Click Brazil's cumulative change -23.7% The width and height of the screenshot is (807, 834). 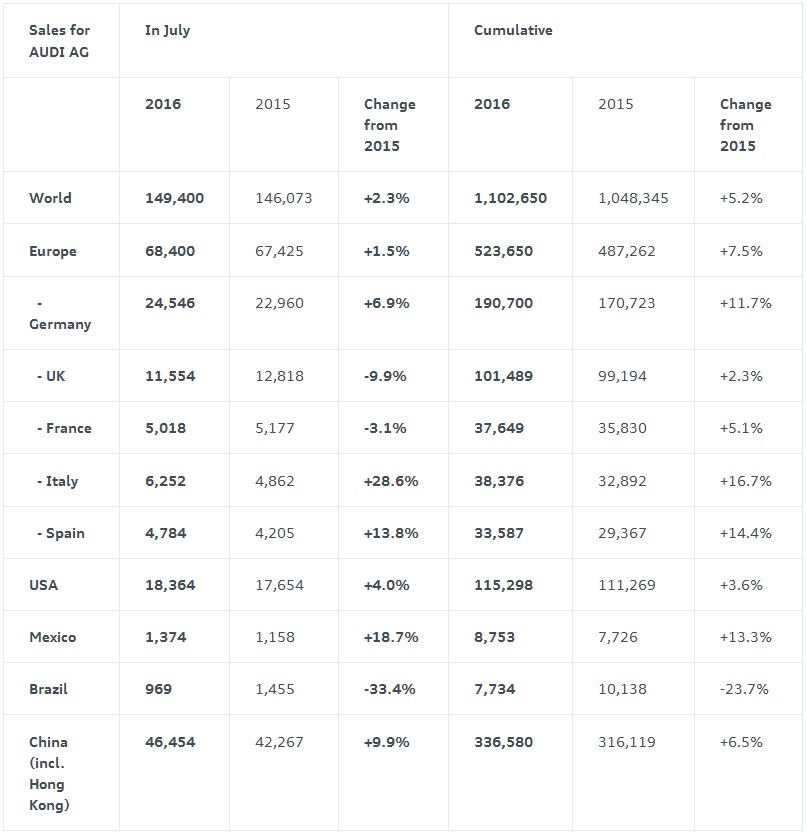point(745,689)
